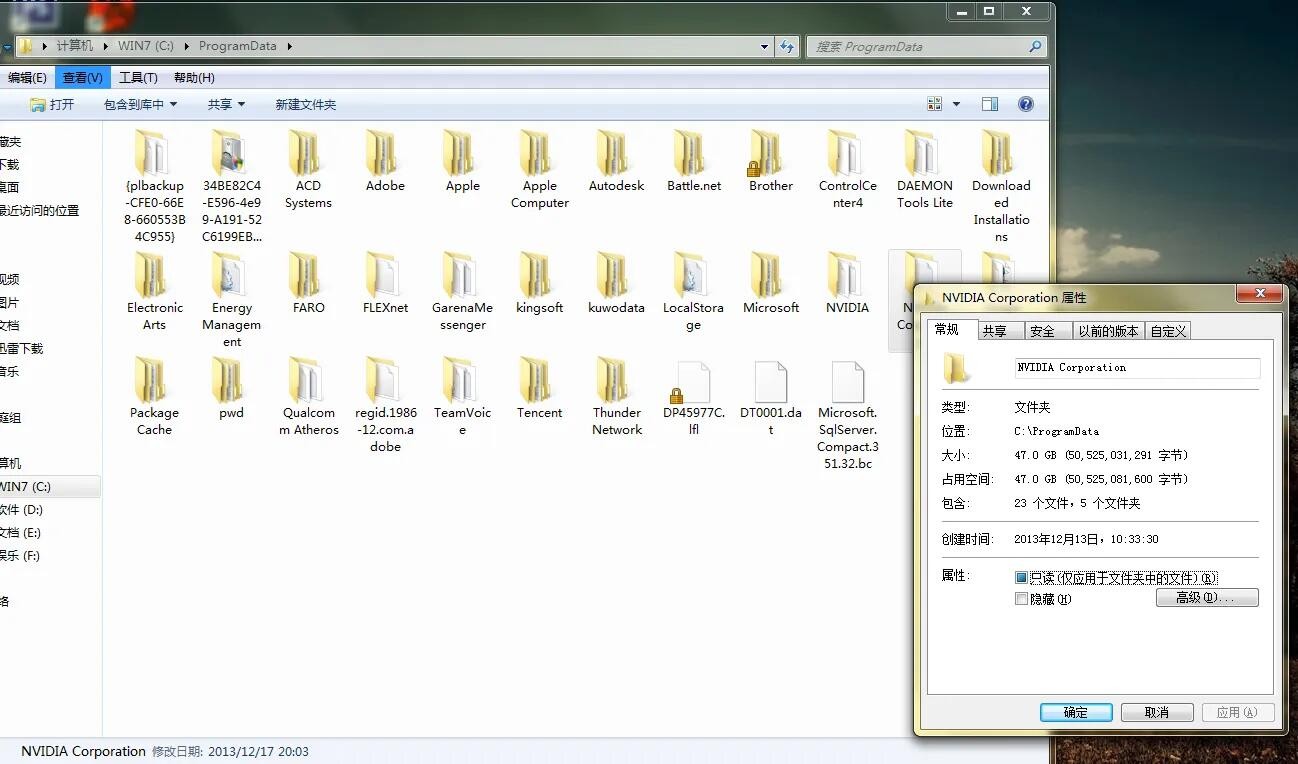
Task: Open the address bar history dropdown
Action: point(764,46)
